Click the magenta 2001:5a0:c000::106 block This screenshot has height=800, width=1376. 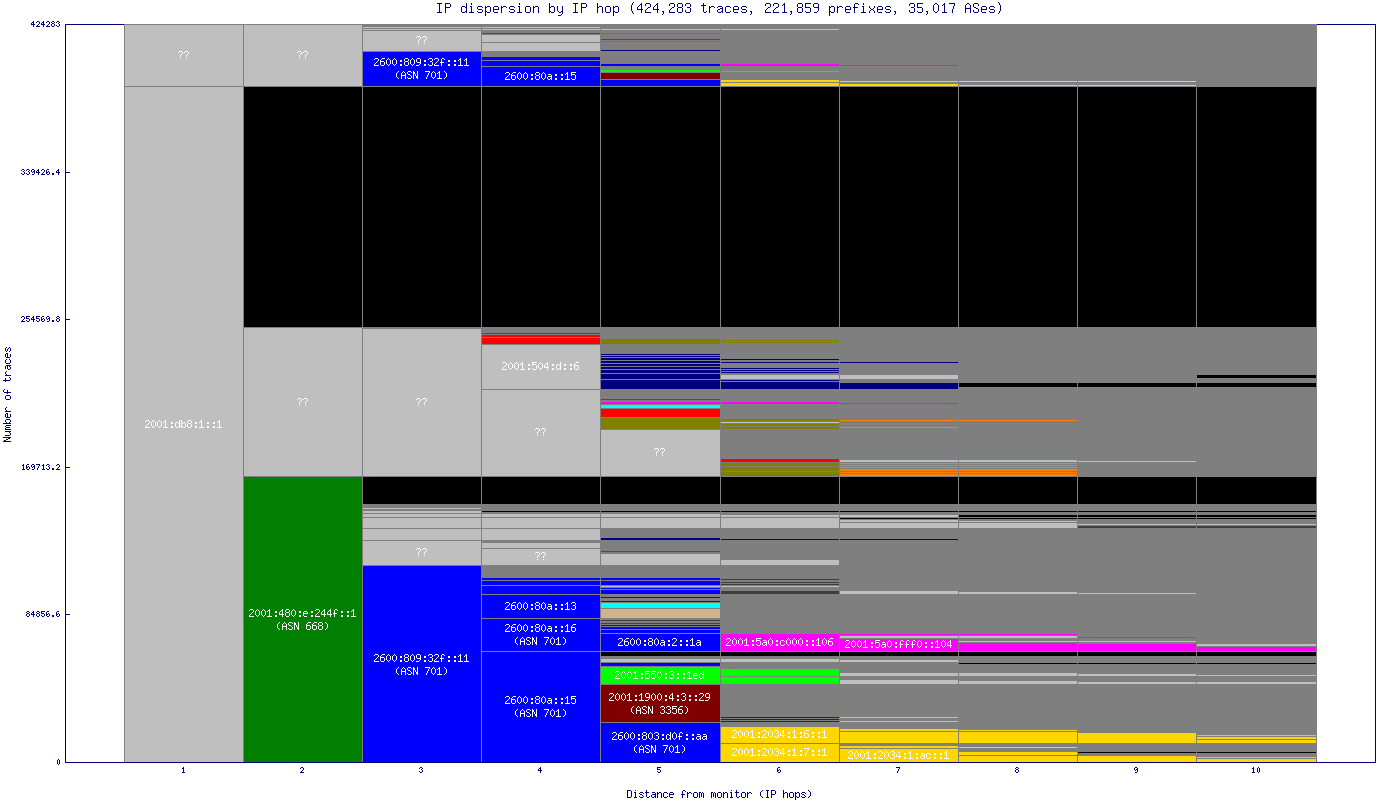pyautogui.click(x=779, y=642)
